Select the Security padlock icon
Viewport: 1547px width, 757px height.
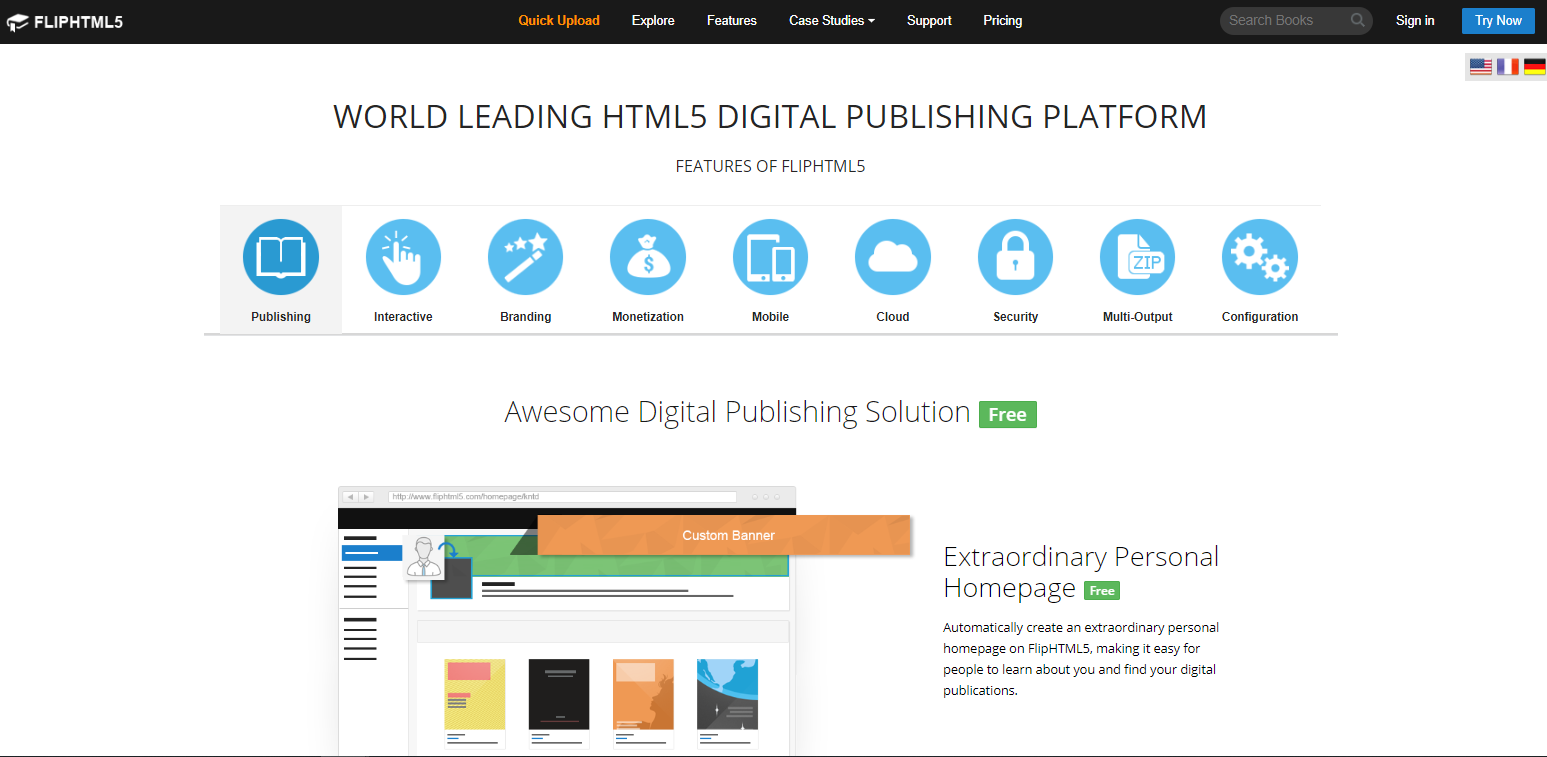point(1015,257)
